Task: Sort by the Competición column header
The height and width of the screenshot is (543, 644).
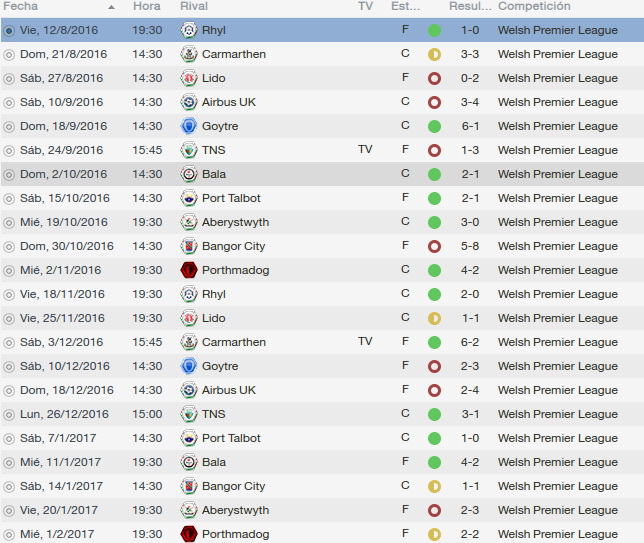Action: (534, 6)
